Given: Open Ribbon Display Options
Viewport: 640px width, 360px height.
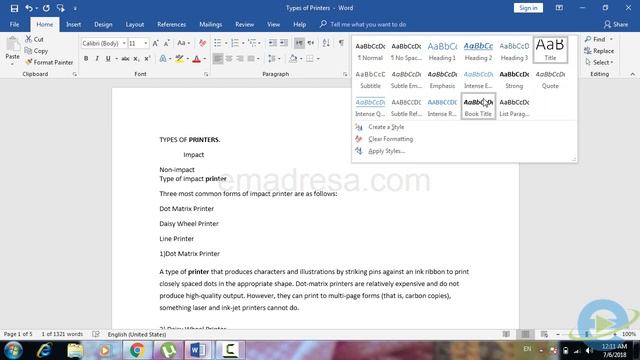Looking at the screenshot, I should click(559, 8).
